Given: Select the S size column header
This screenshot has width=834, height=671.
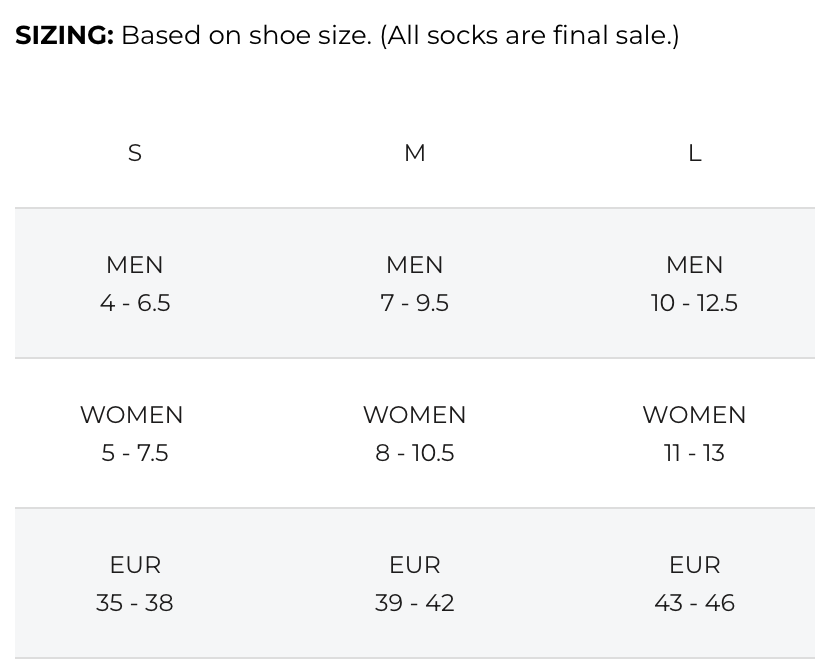Looking at the screenshot, I should [x=135, y=153].
